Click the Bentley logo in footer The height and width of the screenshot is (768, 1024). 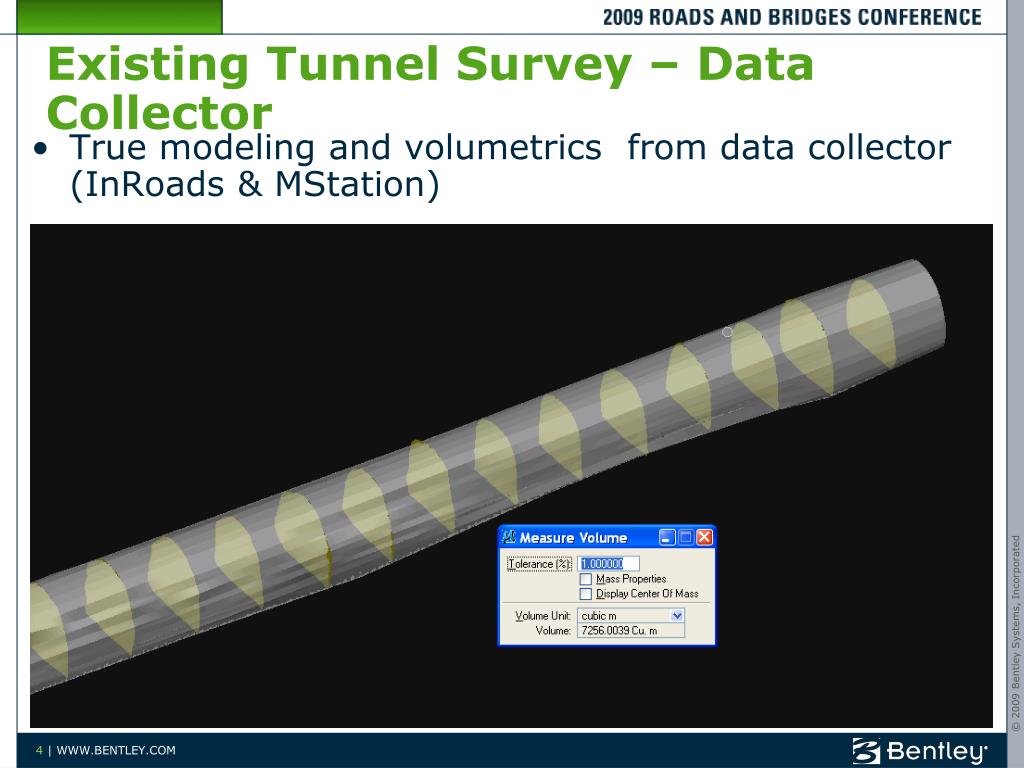[x=920, y=750]
